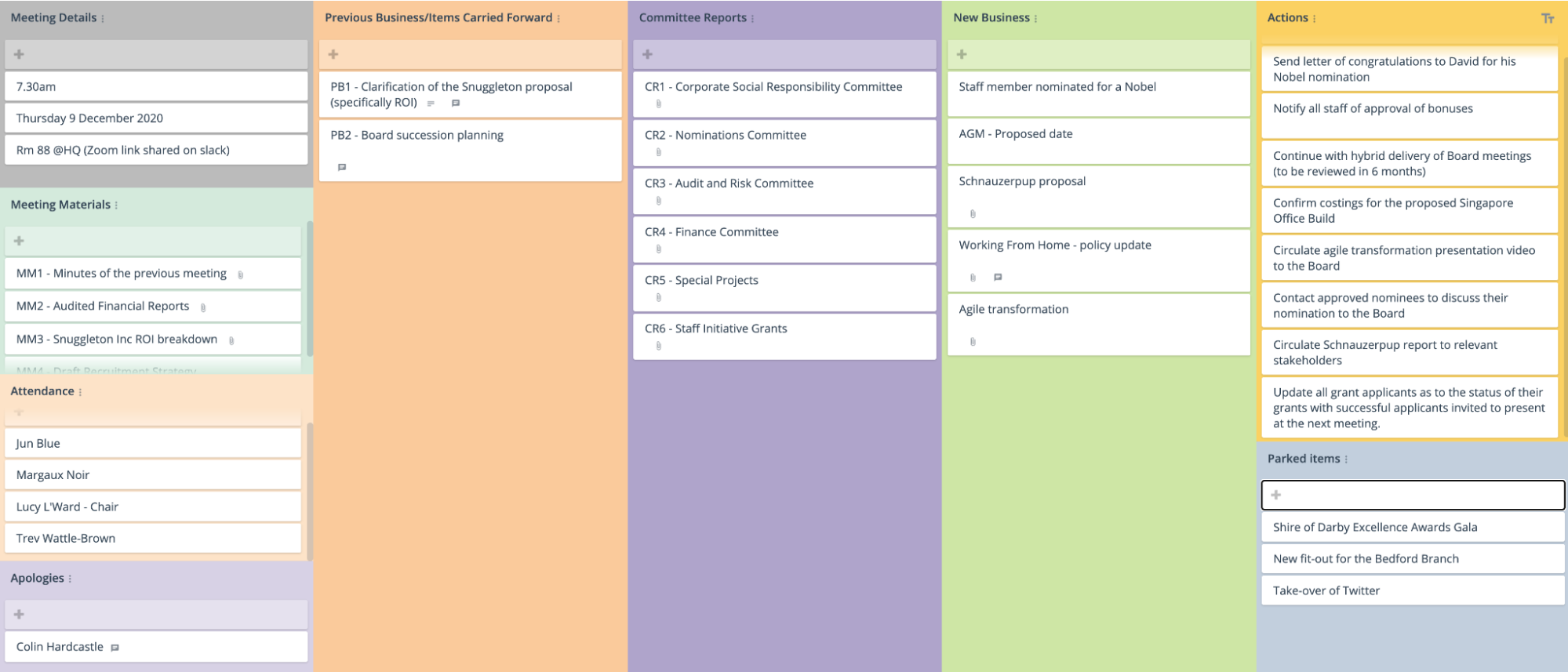
Task: Click plus icon under Committee Reports
Action: point(648,54)
